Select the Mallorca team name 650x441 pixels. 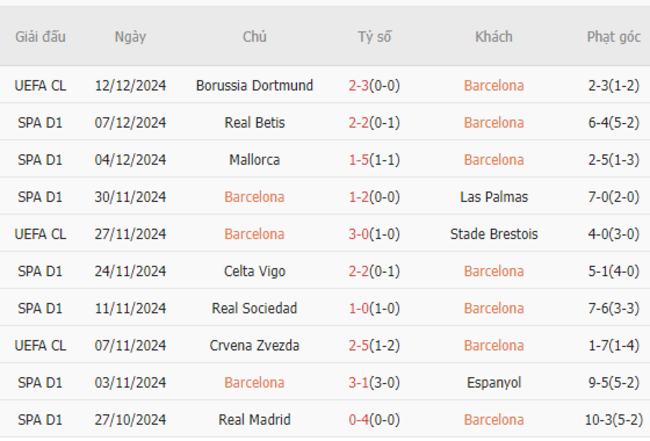click(255, 160)
